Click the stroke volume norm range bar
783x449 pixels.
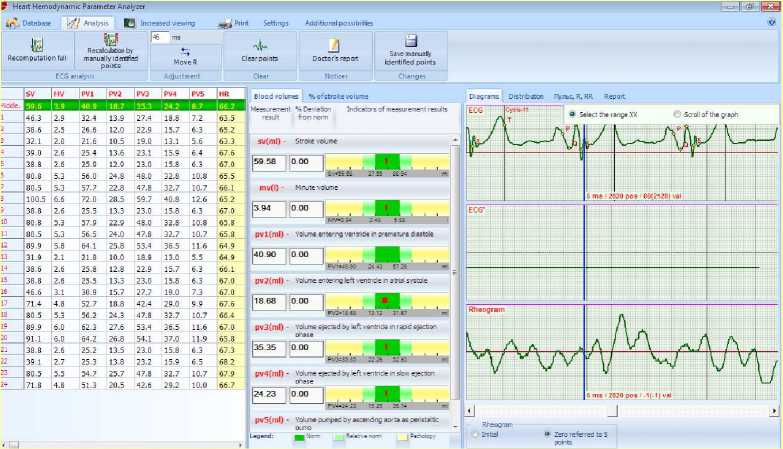[x=380, y=159]
